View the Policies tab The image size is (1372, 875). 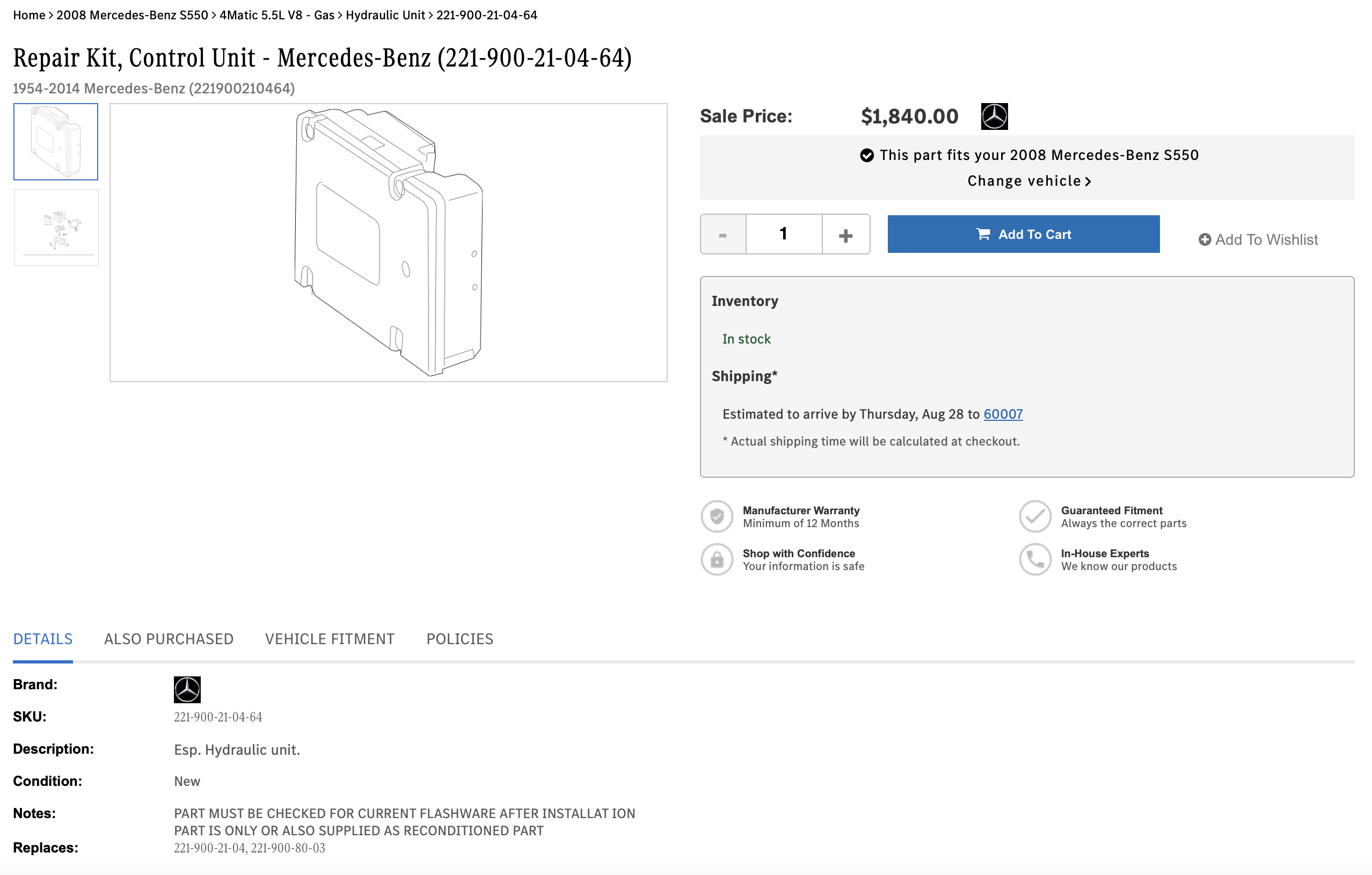pos(460,639)
